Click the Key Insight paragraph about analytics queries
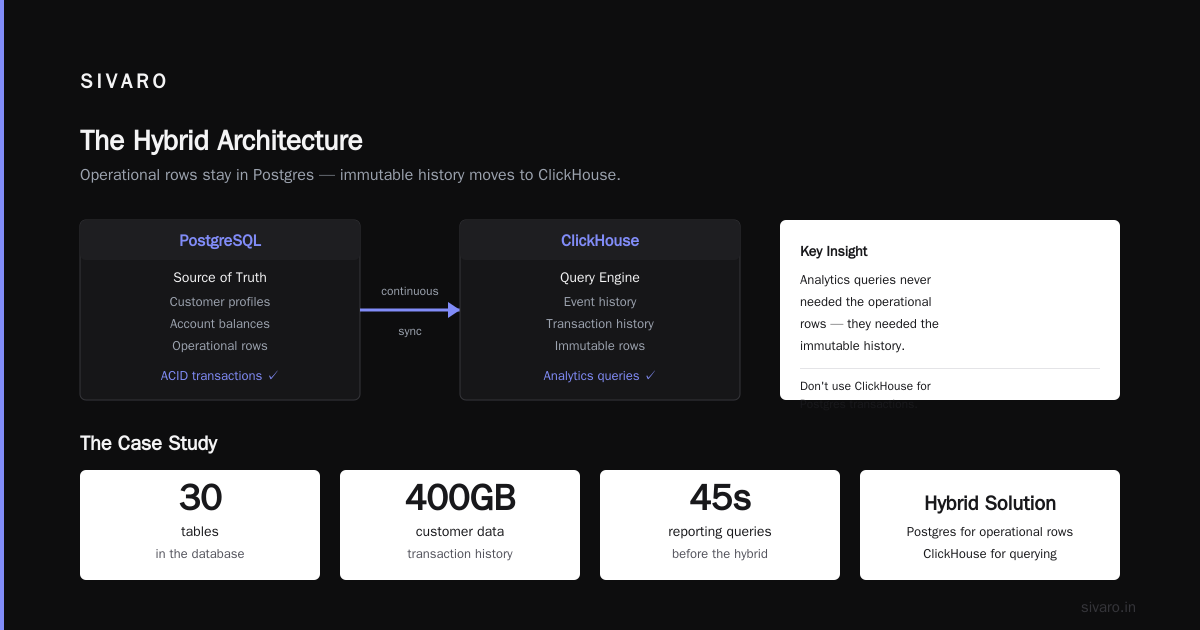The image size is (1200, 630). [x=869, y=313]
